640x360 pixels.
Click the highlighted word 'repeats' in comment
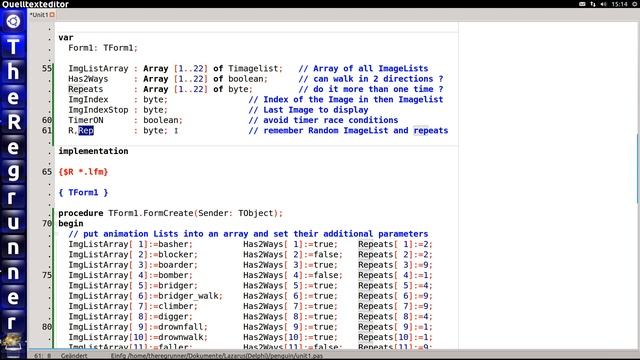(x=431, y=131)
